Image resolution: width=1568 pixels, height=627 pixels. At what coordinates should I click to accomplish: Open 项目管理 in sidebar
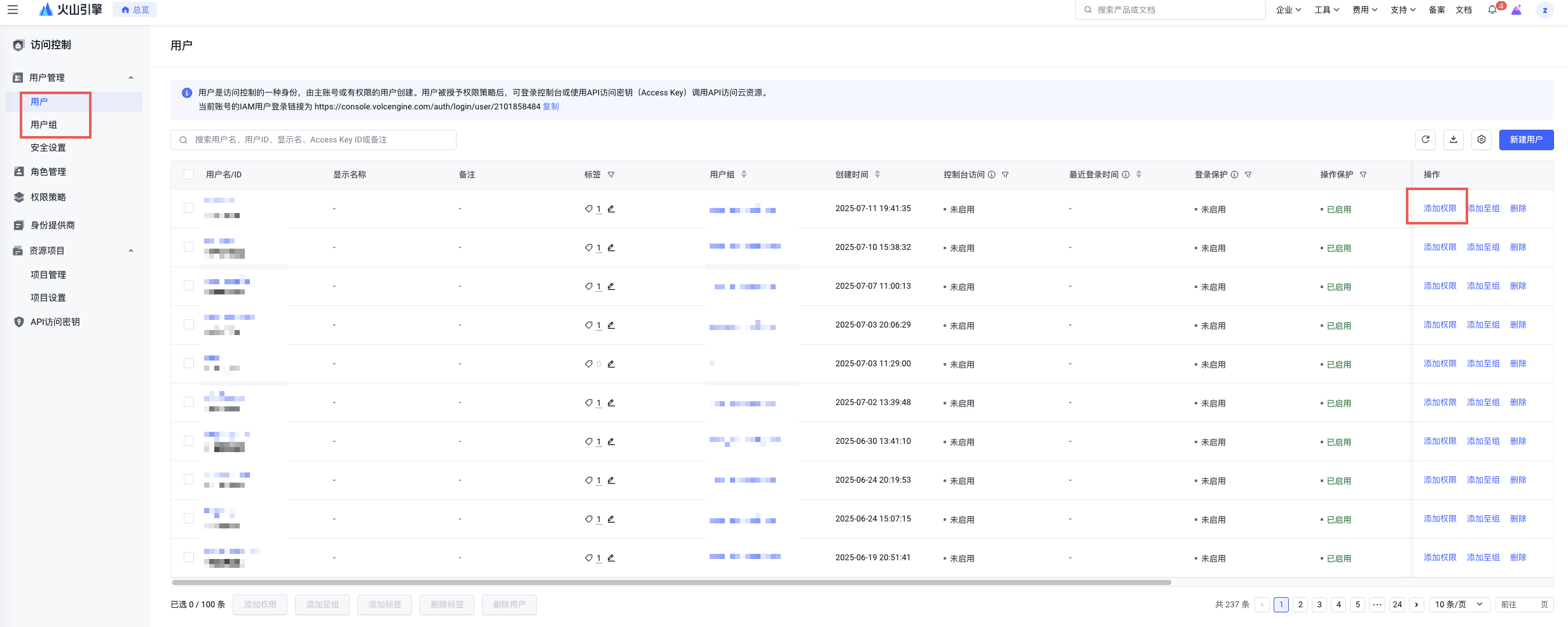tap(48, 275)
